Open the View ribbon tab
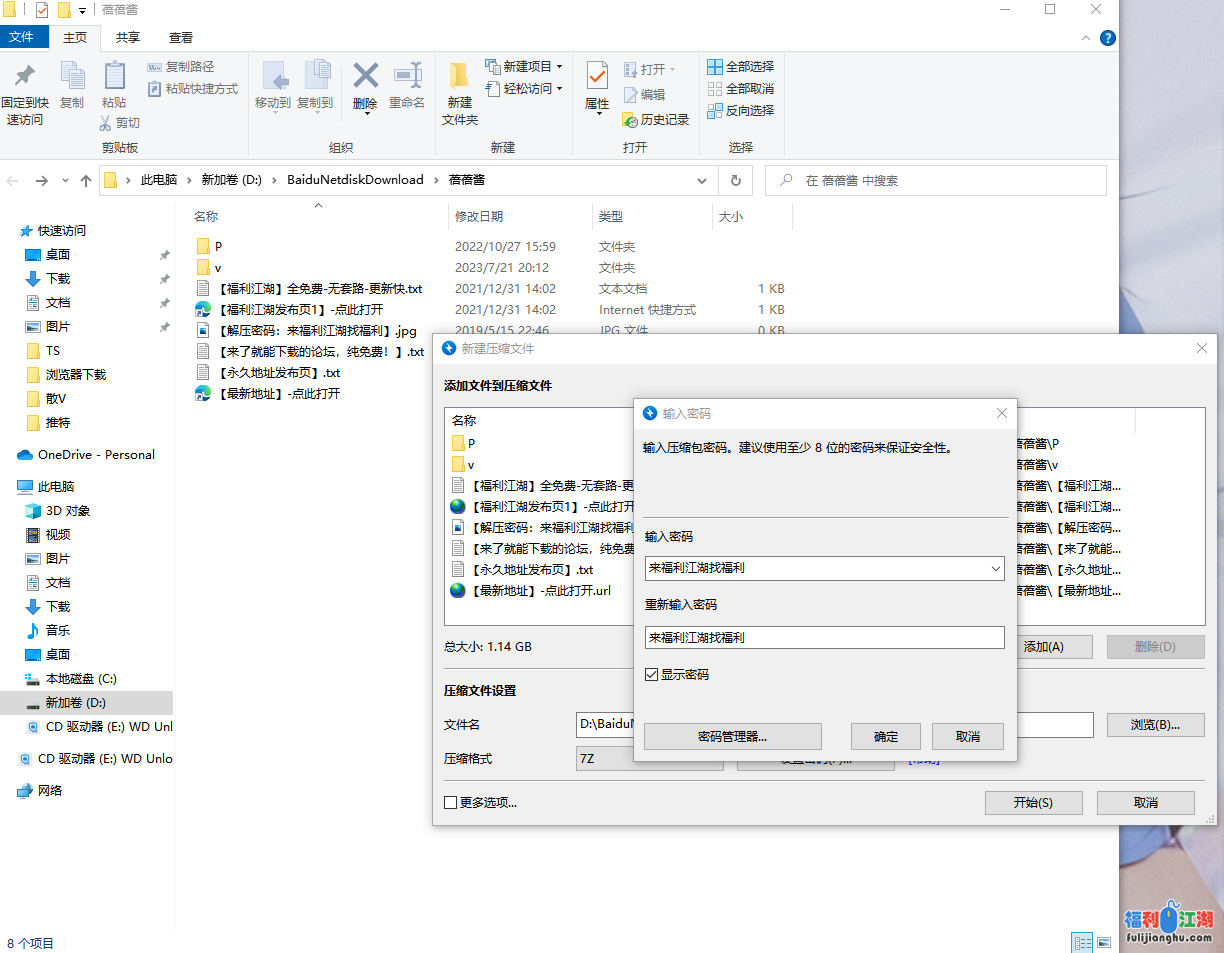The width and height of the screenshot is (1224, 953). pos(181,38)
